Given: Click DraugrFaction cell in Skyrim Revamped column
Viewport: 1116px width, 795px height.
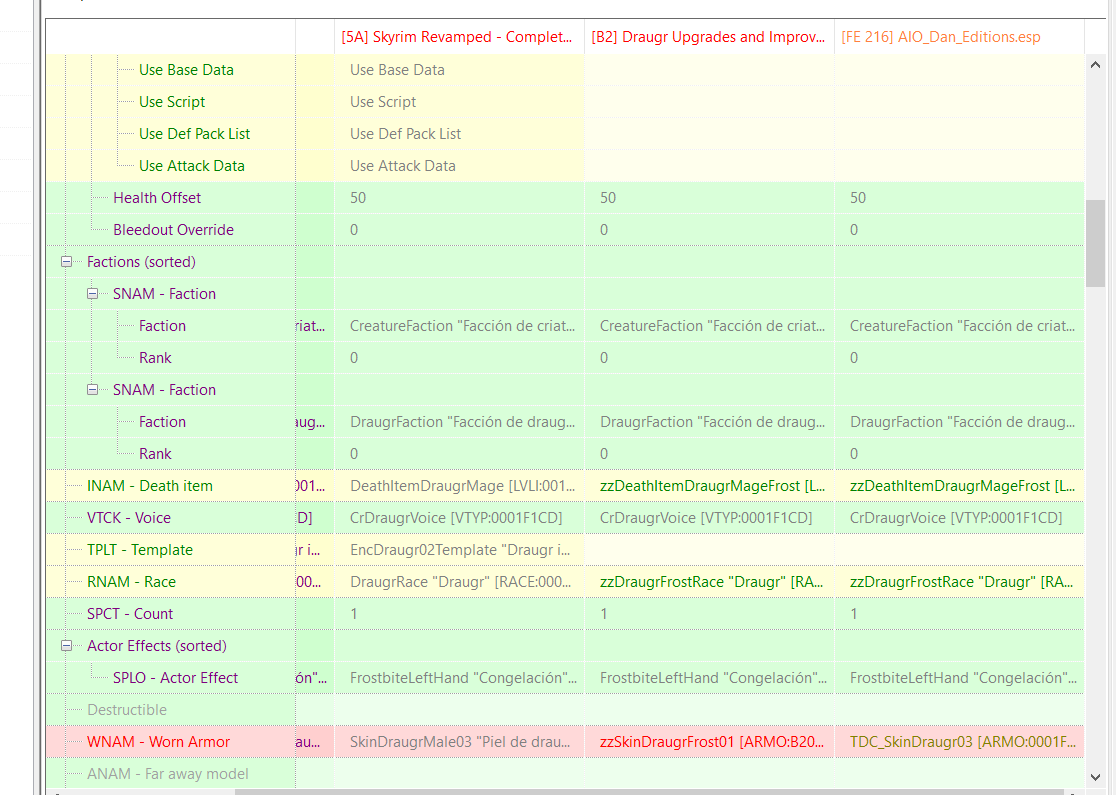Looking at the screenshot, I should (x=459, y=422).
